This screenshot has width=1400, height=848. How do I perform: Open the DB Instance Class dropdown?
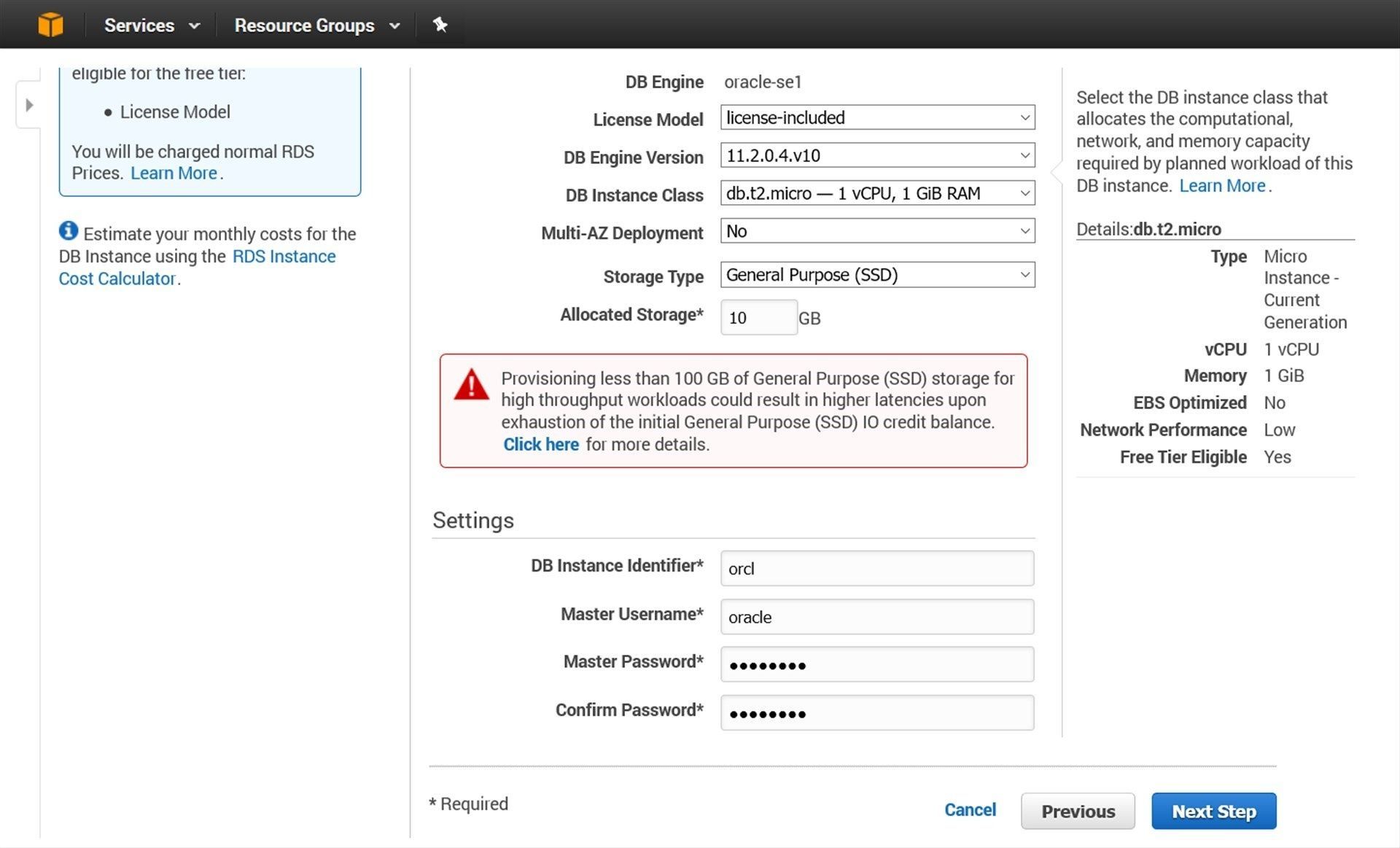[877, 193]
